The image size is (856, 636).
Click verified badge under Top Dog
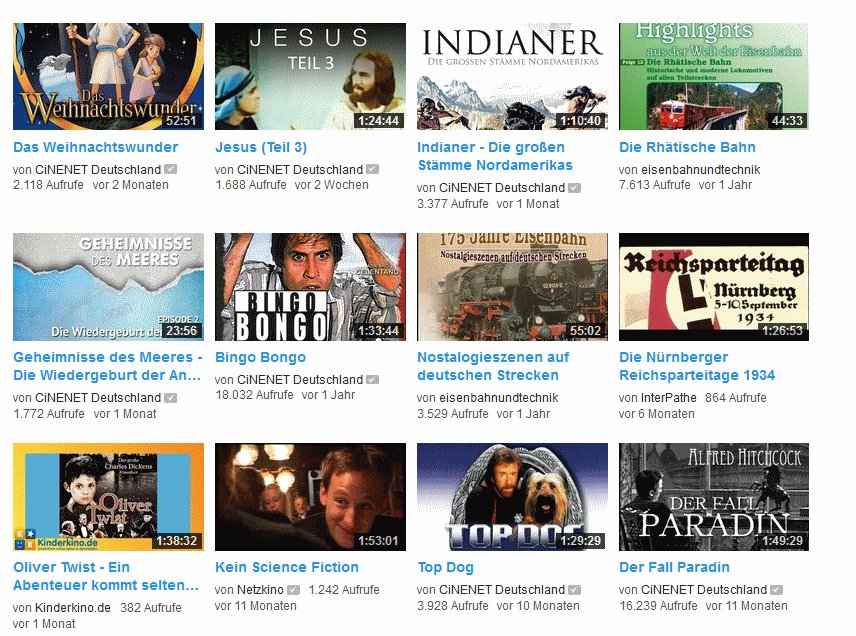click(574, 590)
